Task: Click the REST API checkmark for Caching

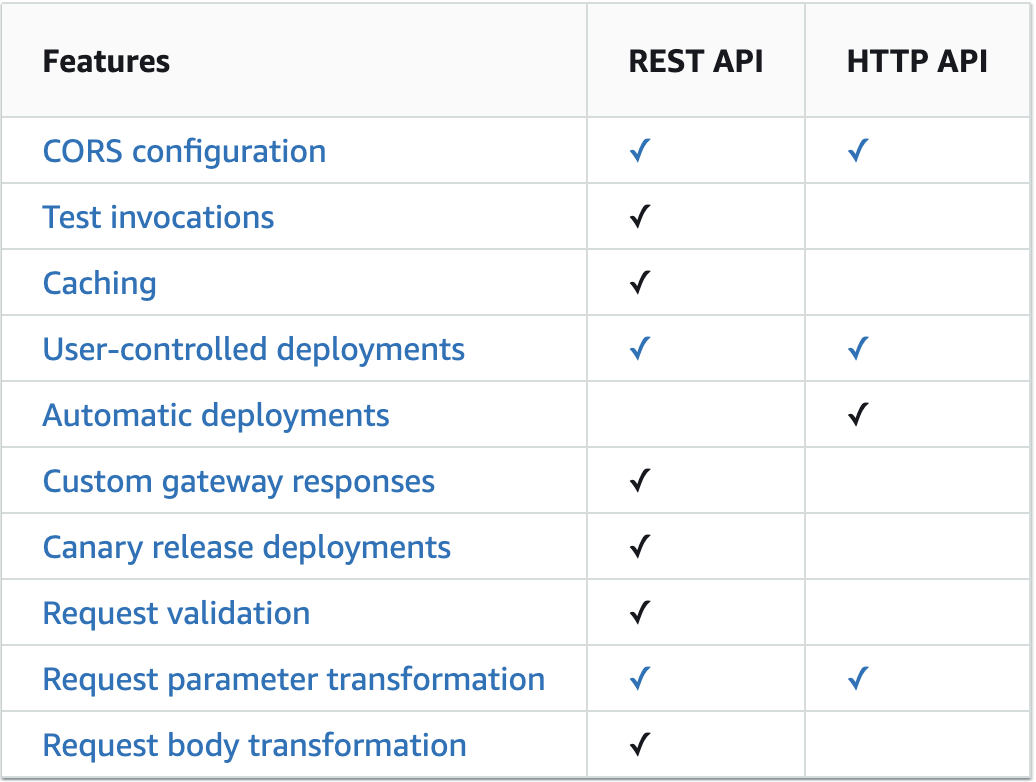Action: coord(640,284)
